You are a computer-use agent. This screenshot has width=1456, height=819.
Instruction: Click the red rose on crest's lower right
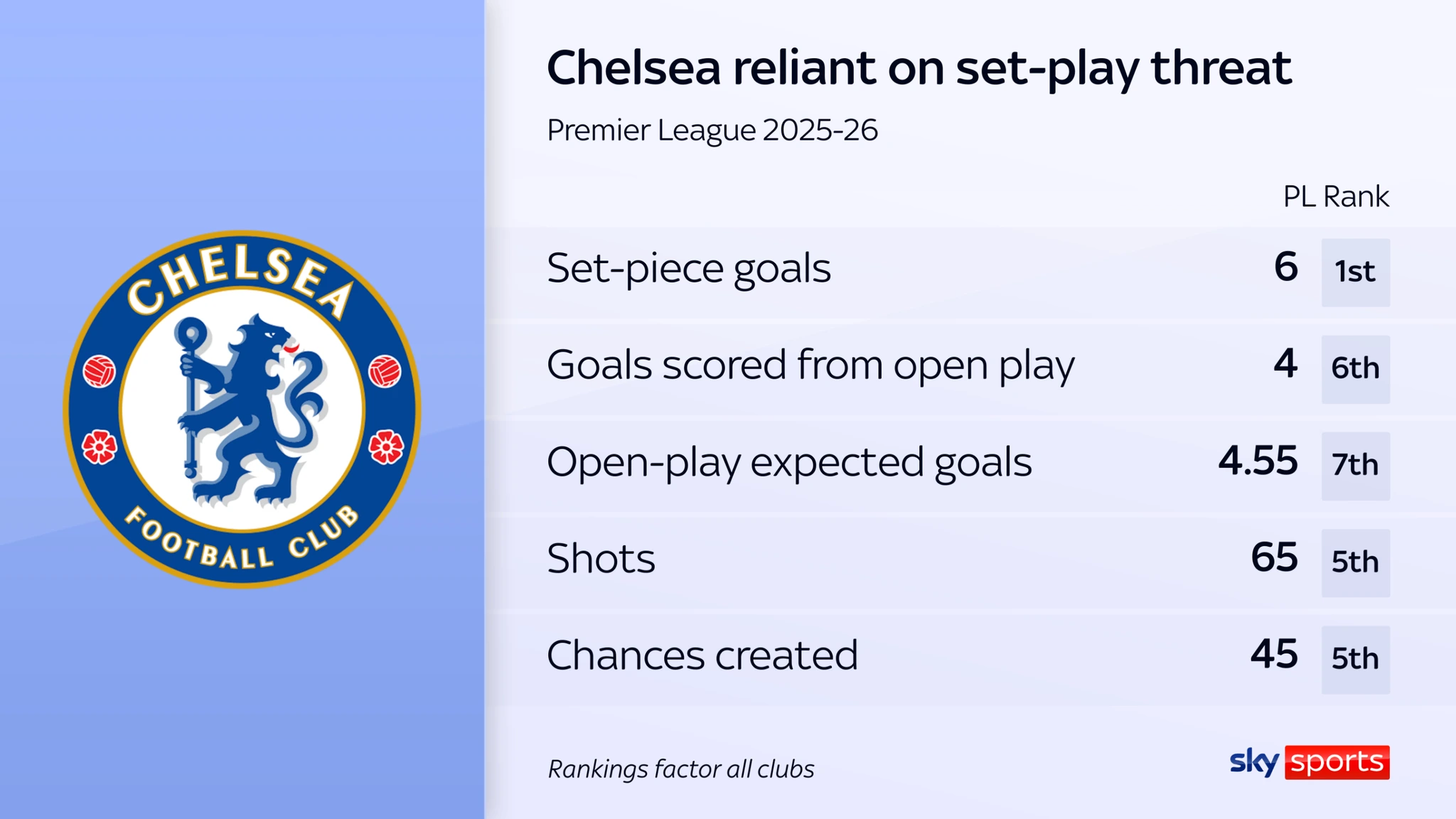(386, 446)
